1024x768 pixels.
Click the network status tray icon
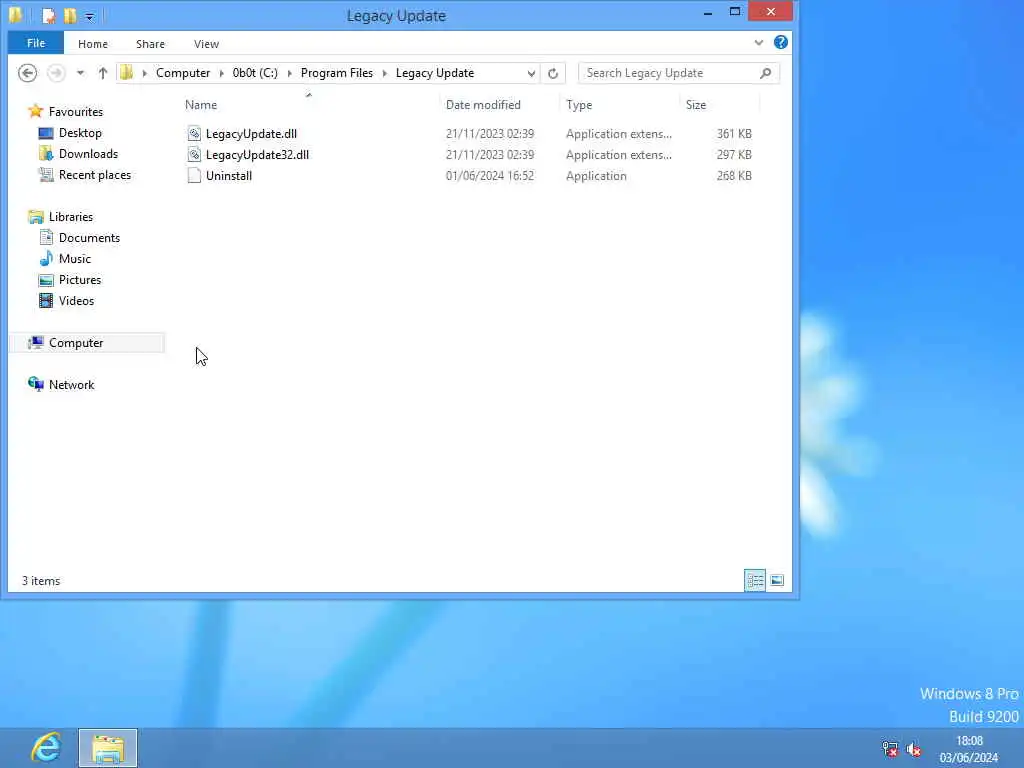[x=890, y=748]
